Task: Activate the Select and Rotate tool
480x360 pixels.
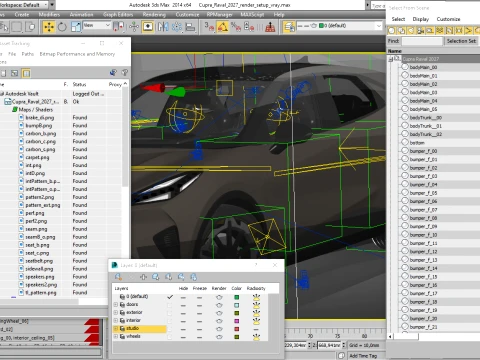Action: 62,27
